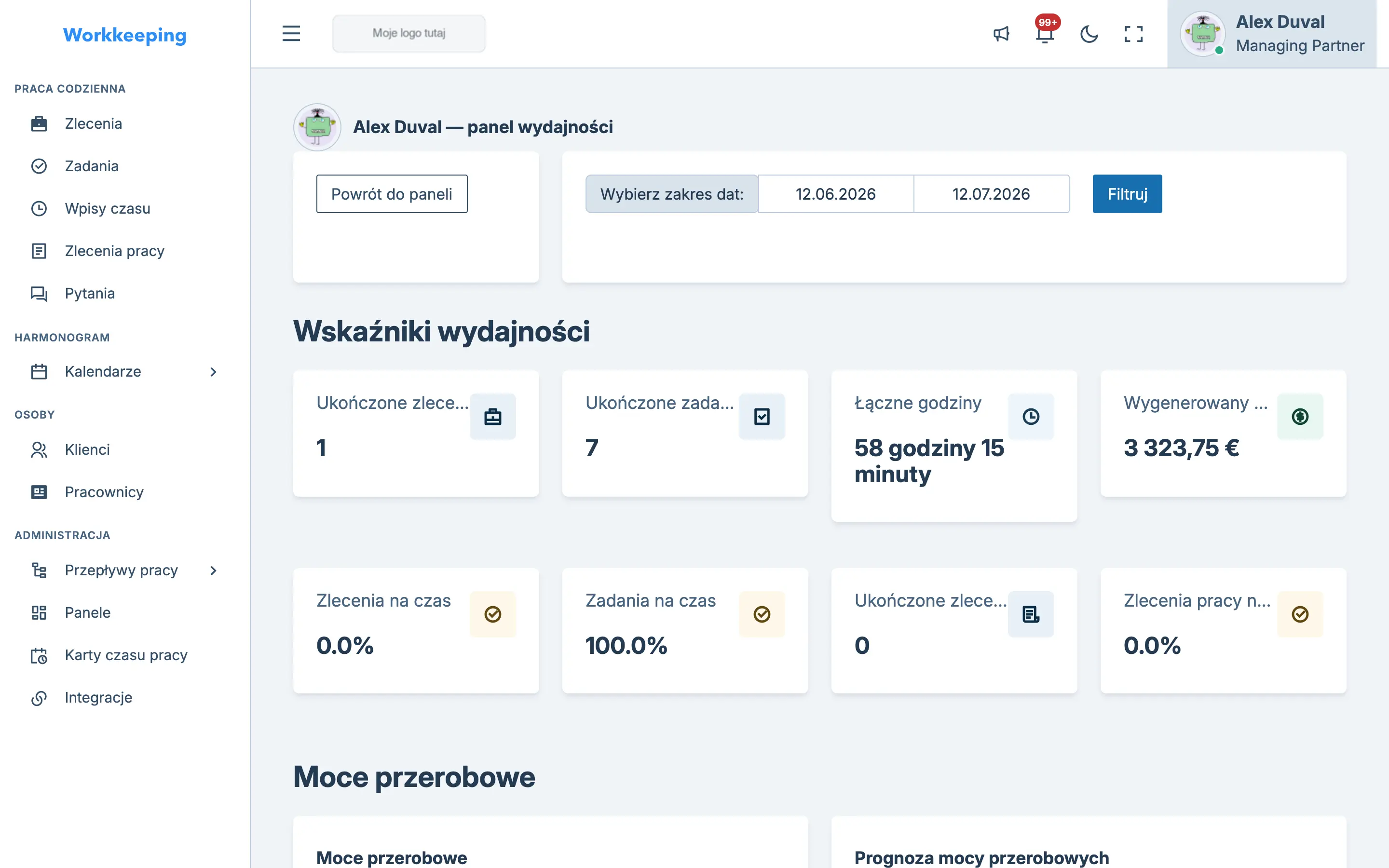
Task: Click the Prognoza mocy przerobowych title
Action: (x=981, y=858)
